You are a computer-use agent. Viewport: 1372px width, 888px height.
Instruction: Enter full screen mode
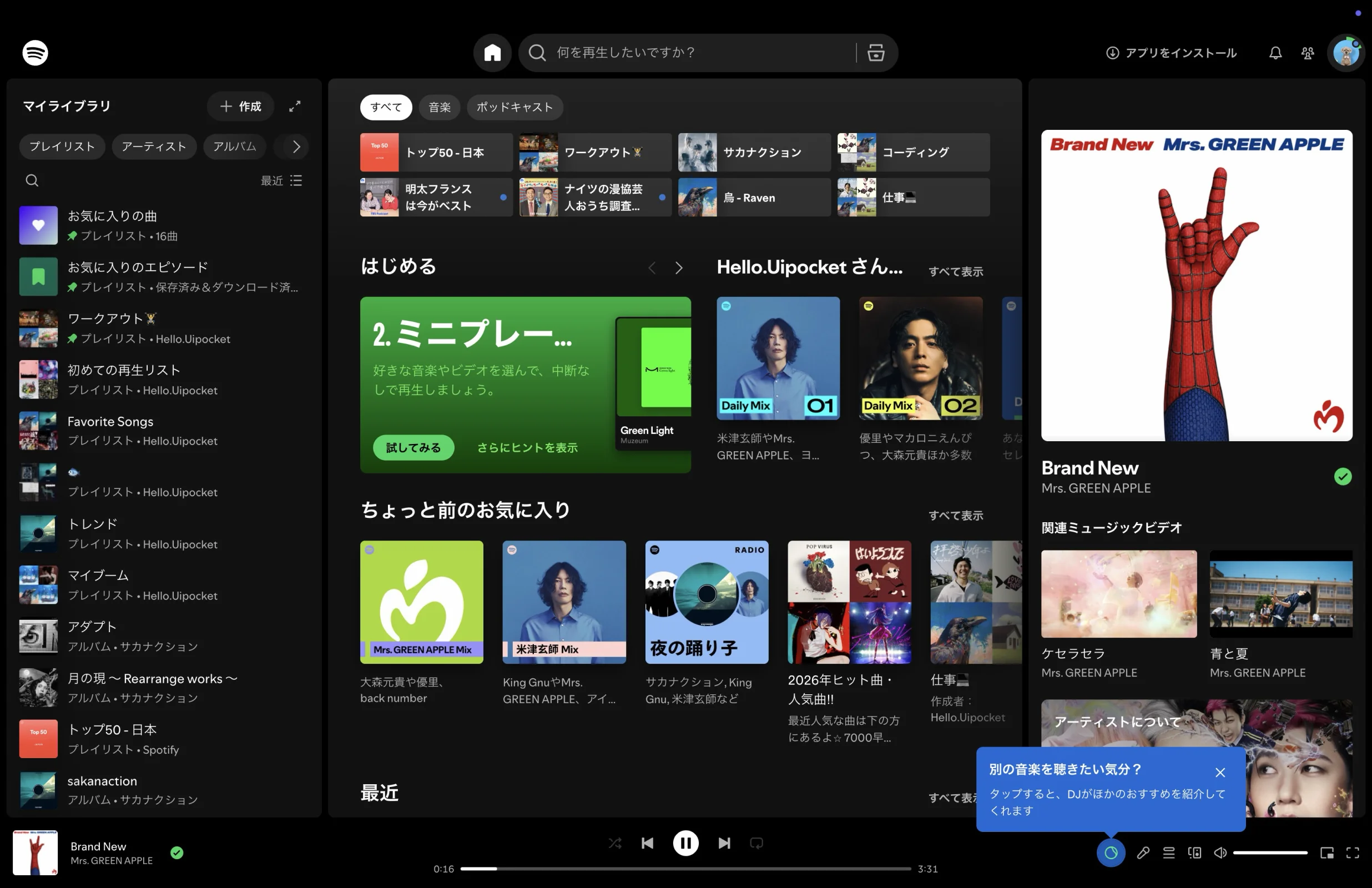pos(1353,852)
